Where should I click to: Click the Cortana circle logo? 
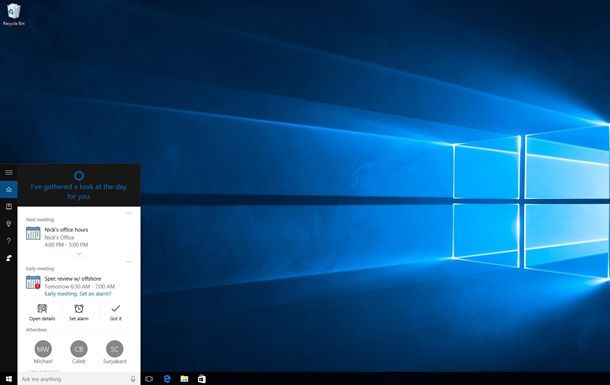[x=79, y=176]
